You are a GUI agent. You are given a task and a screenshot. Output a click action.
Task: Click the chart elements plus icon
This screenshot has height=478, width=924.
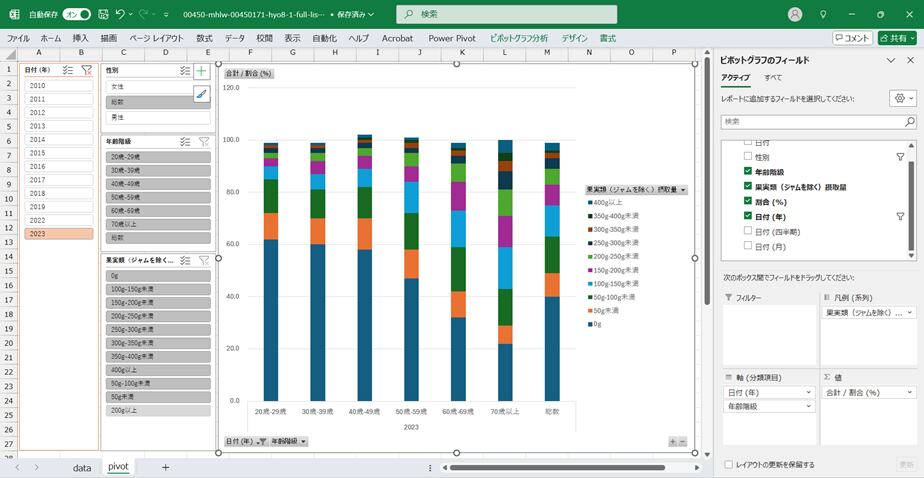tap(202, 72)
